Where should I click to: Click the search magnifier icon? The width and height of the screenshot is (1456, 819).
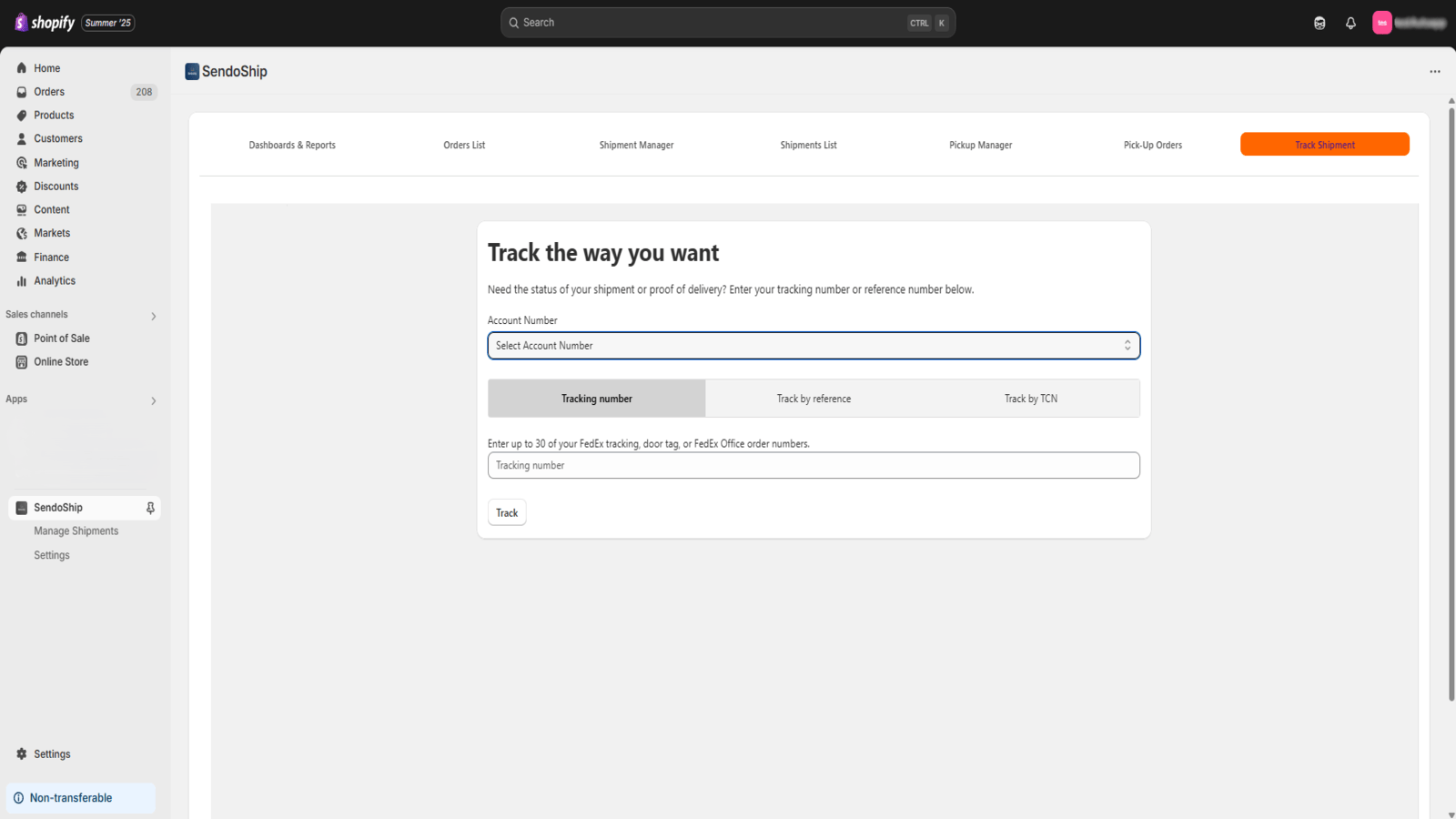514,23
